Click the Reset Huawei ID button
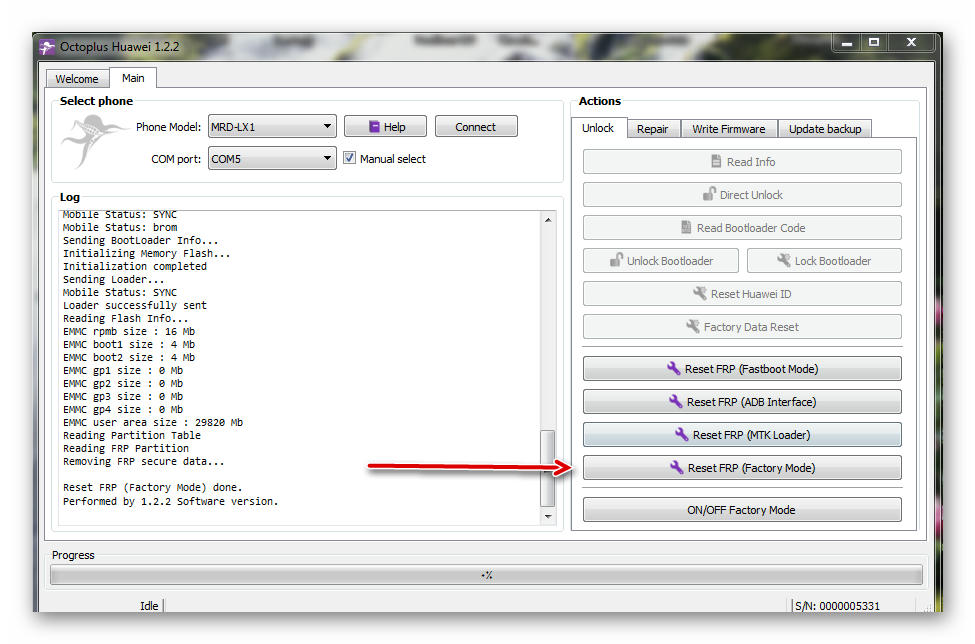 pos(742,293)
